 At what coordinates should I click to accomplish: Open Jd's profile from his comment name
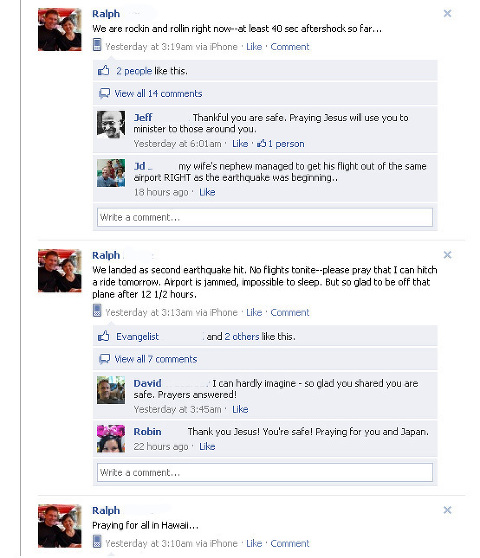coord(139,166)
